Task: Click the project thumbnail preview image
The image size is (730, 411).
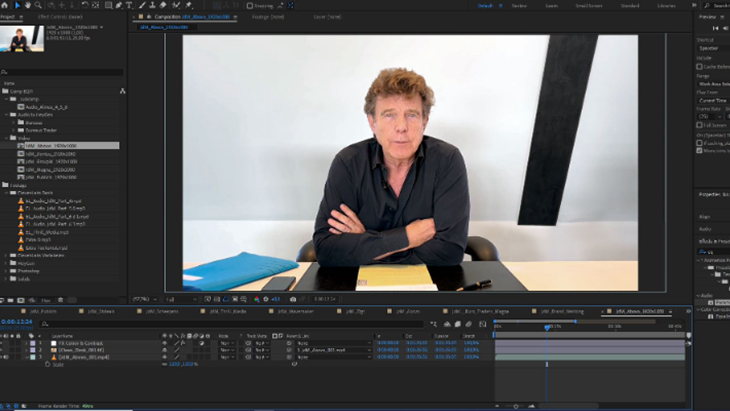Action: pos(22,39)
